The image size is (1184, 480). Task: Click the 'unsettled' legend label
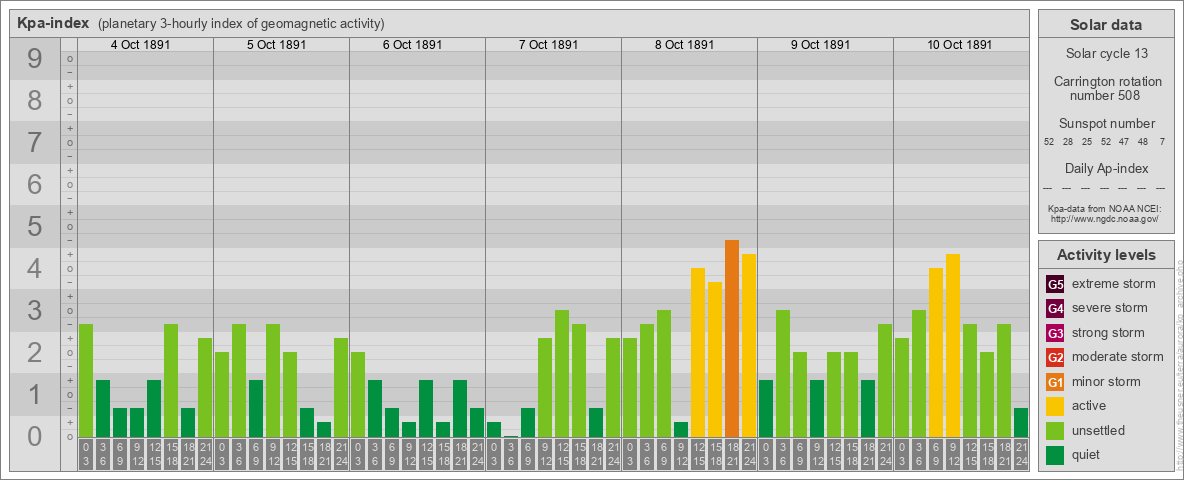pos(1099,430)
